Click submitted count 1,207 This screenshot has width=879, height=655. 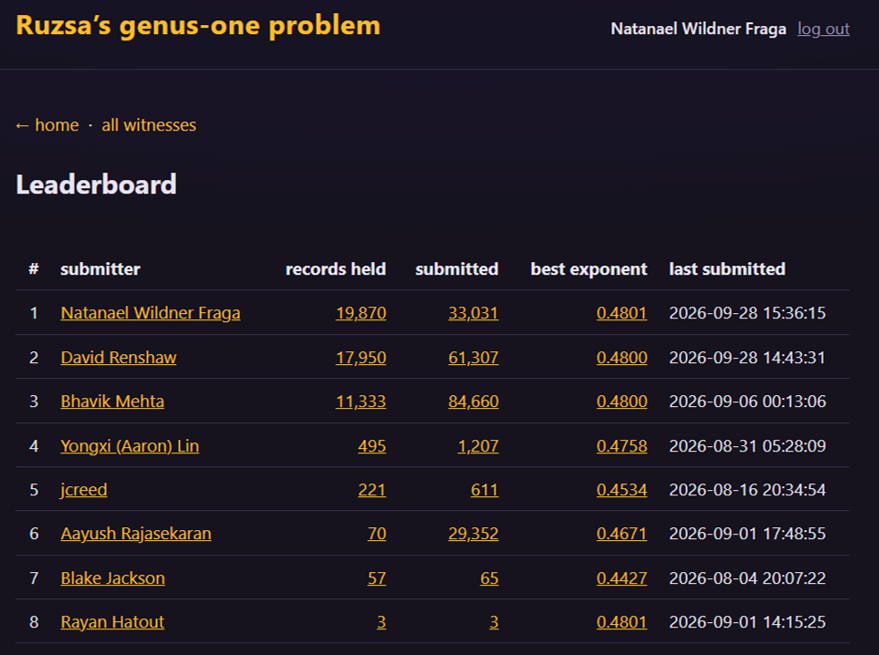pos(478,446)
